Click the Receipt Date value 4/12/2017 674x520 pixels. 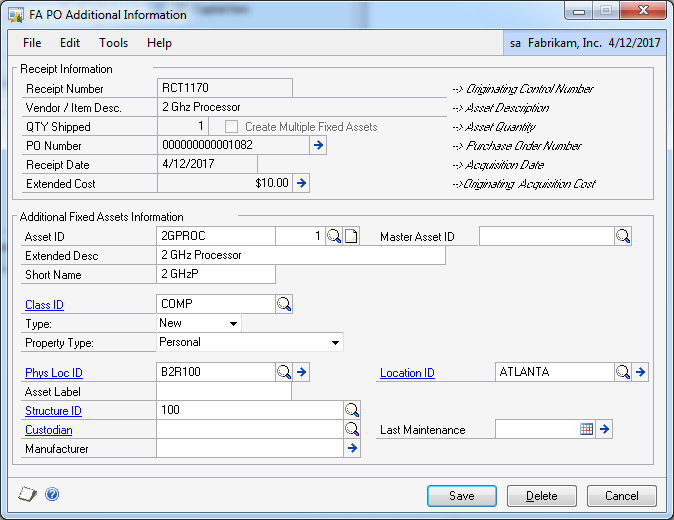click(208, 164)
